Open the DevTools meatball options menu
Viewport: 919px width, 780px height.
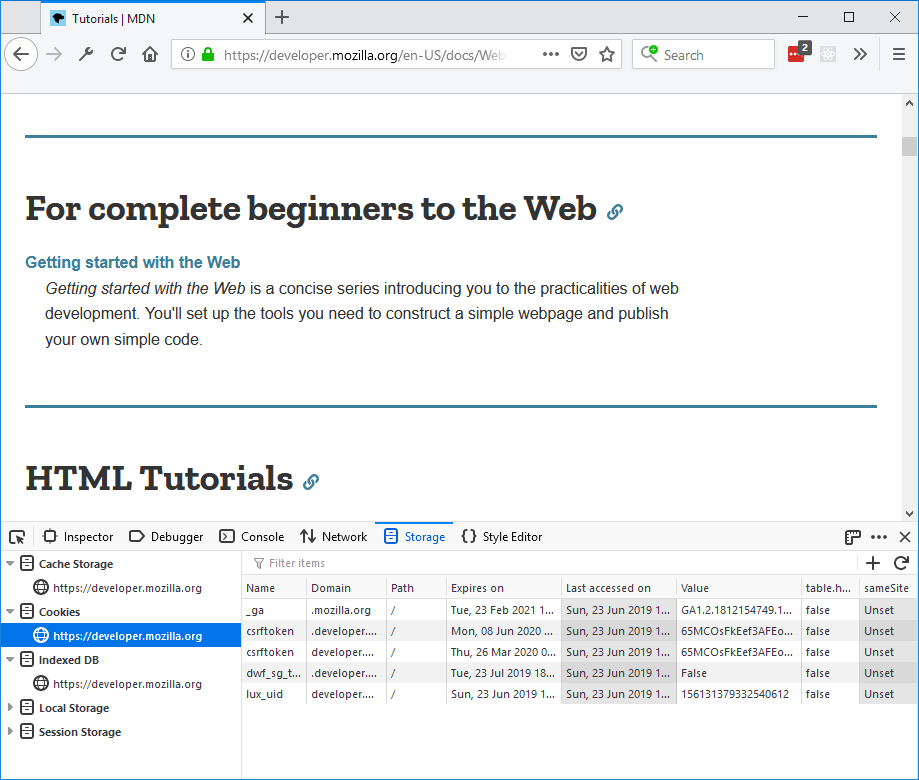[878, 536]
